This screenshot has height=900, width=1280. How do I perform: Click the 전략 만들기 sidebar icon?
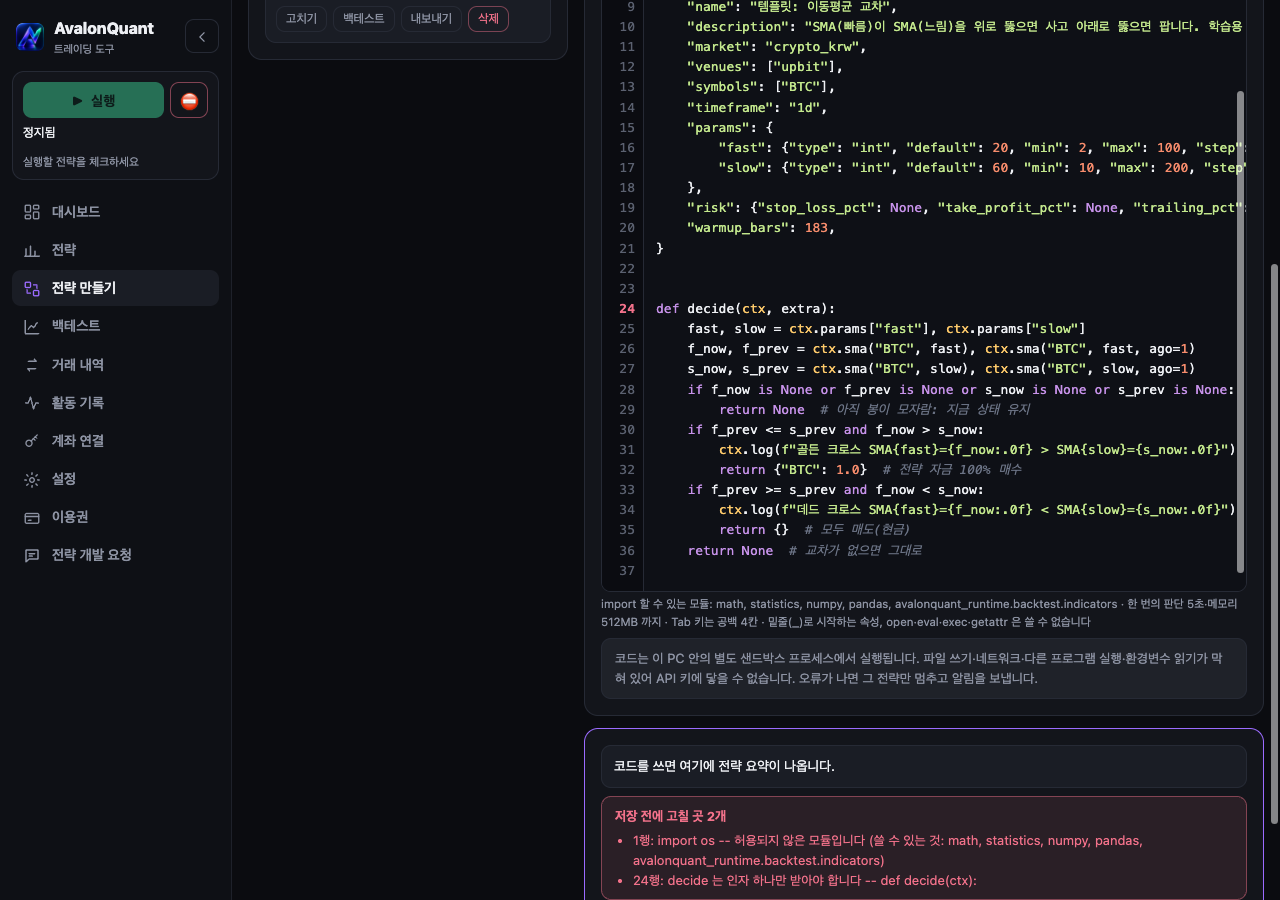pyautogui.click(x=32, y=288)
